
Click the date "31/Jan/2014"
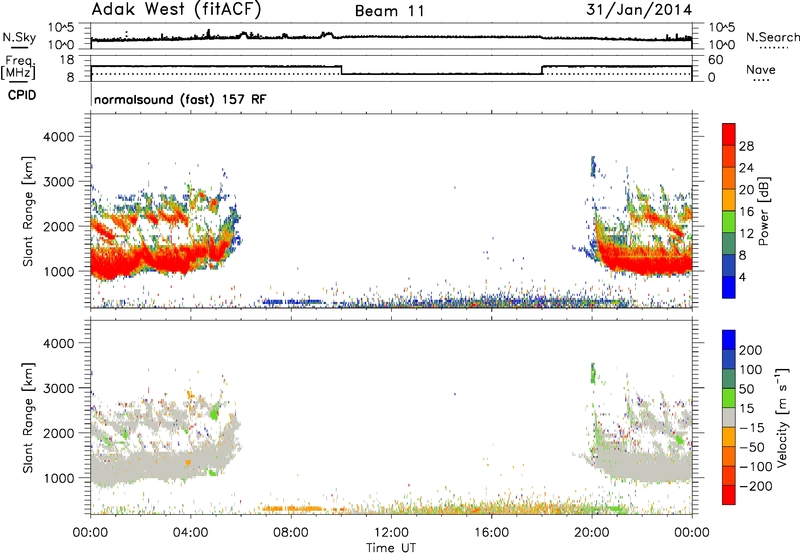pyautogui.click(x=639, y=10)
